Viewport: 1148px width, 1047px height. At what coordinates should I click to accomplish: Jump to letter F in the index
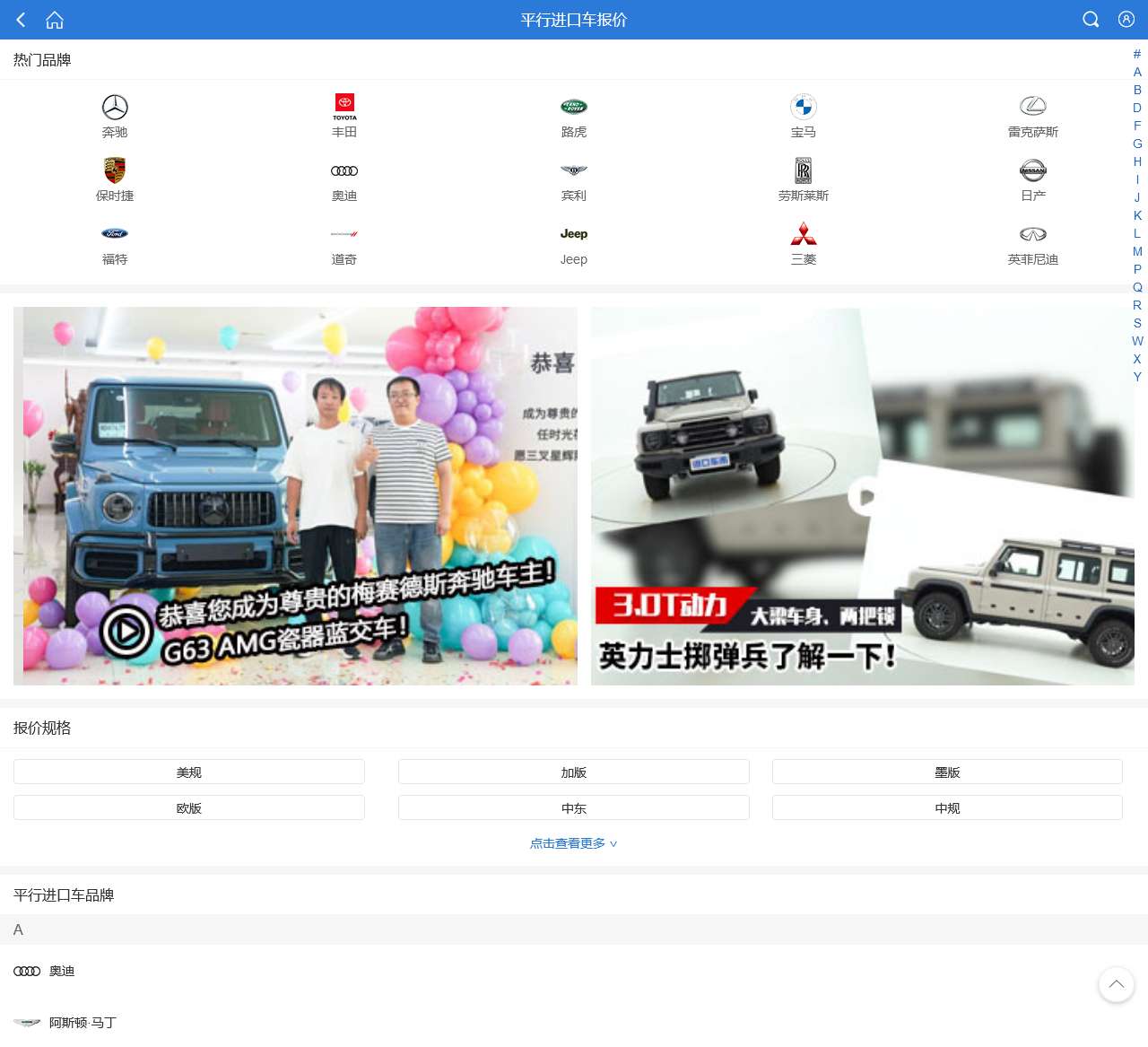pos(1137,126)
